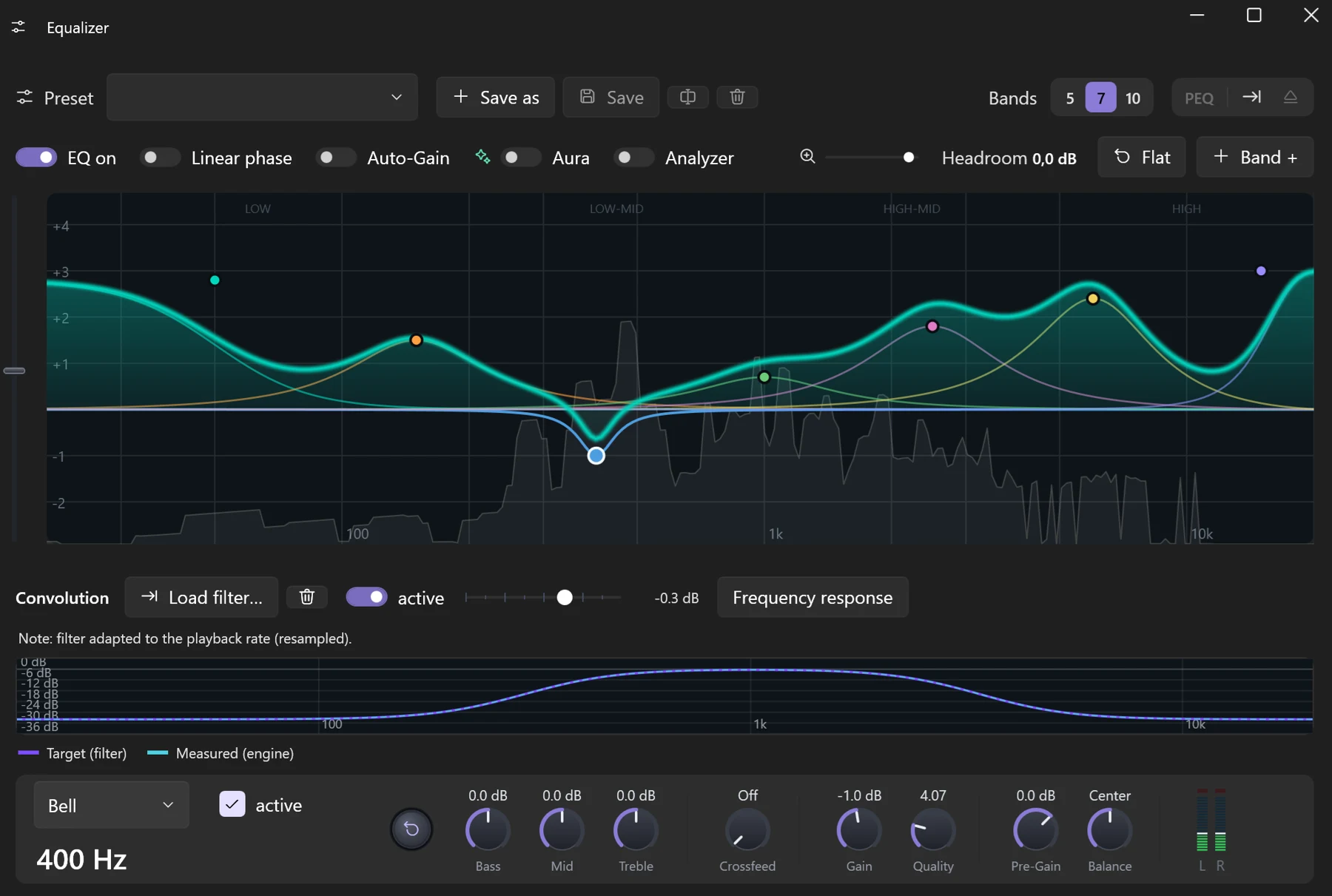Click the zoom magnifier icon
Screen dimensions: 1332x896
[x=807, y=157]
